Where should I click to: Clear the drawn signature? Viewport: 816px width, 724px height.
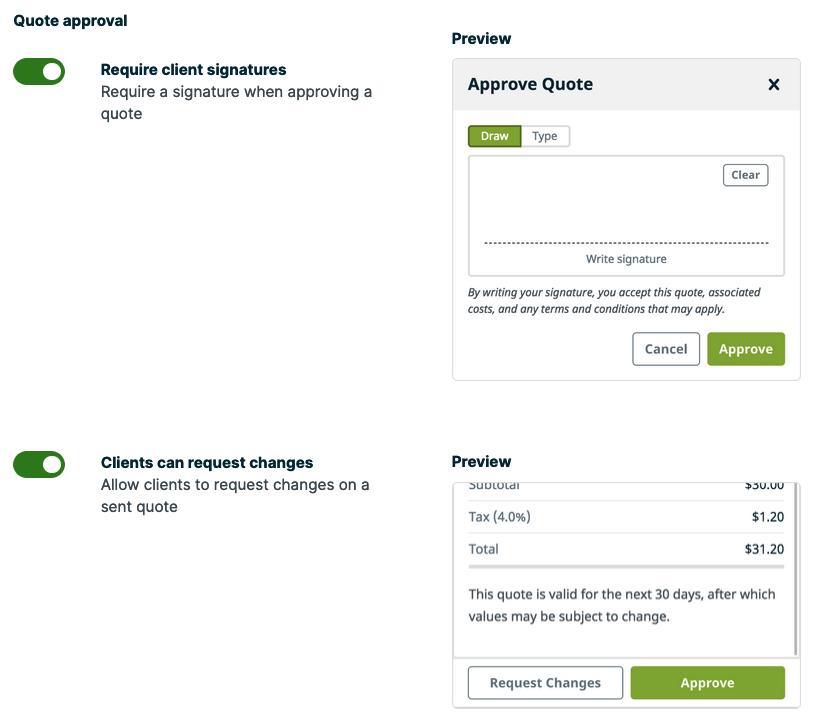[745, 174]
